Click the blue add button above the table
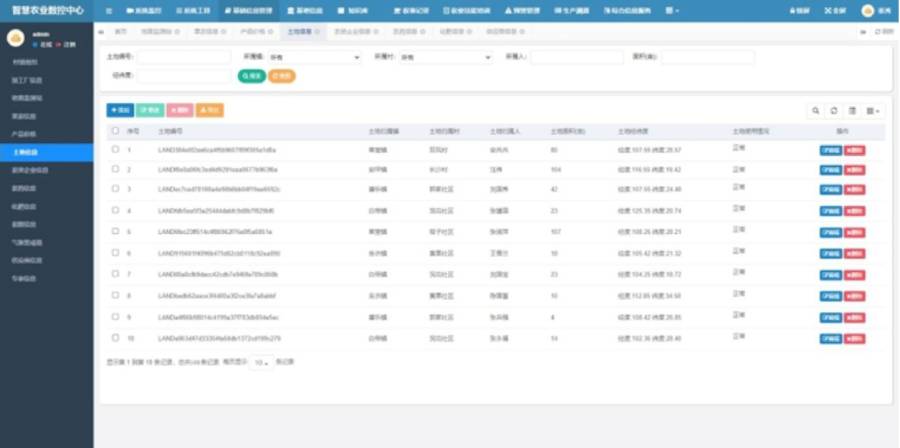This screenshot has height=448, width=900. point(121,110)
